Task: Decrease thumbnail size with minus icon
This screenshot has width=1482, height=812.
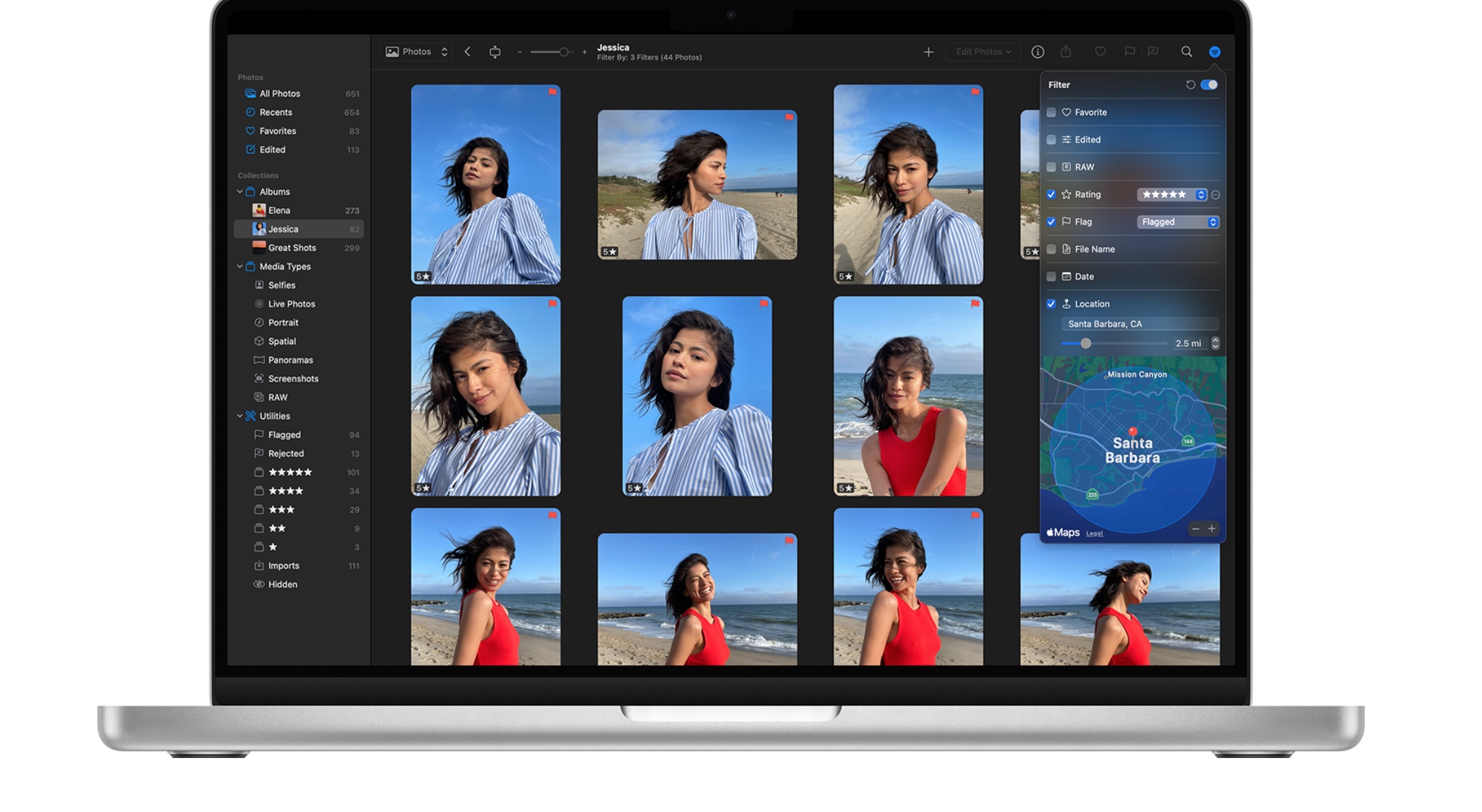Action: [x=520, y=52]
